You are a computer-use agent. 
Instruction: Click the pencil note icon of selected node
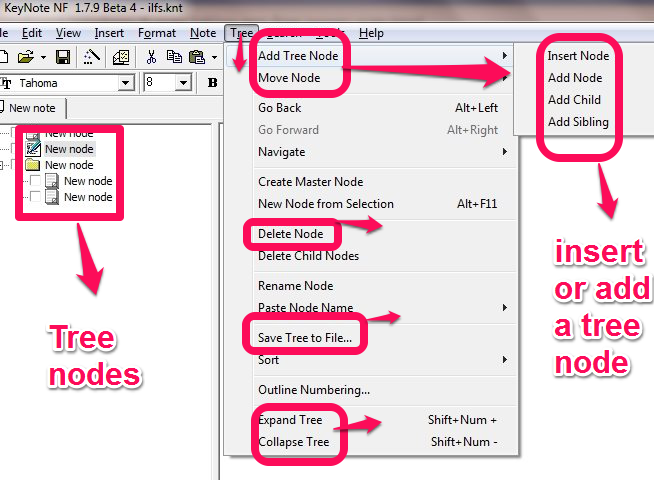tap(33, 148)
